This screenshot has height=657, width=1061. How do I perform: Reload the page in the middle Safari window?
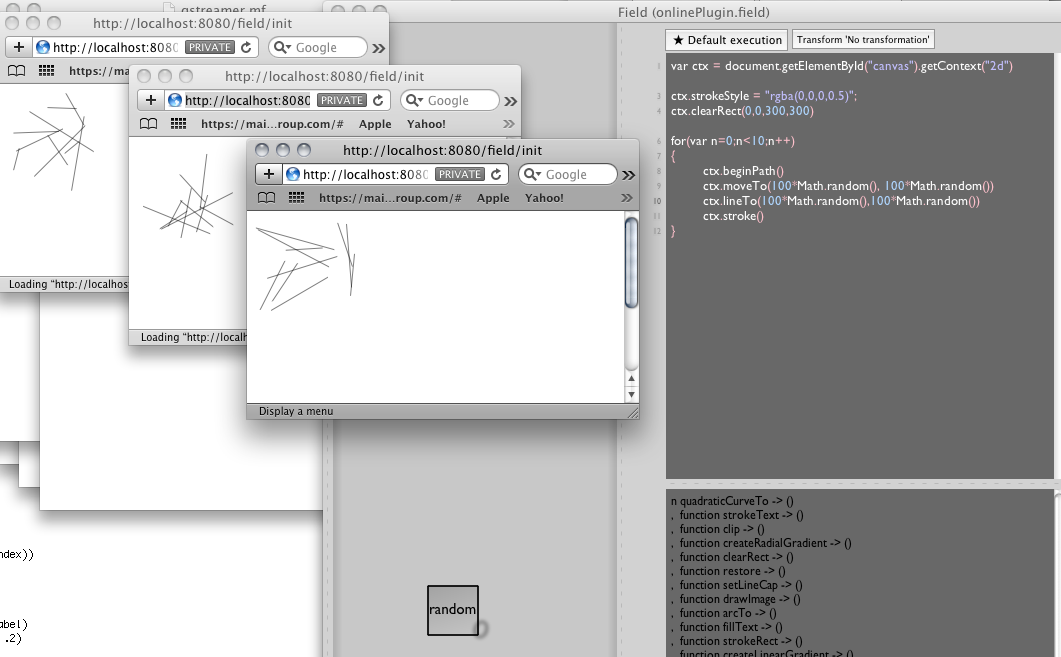(378, 100)
